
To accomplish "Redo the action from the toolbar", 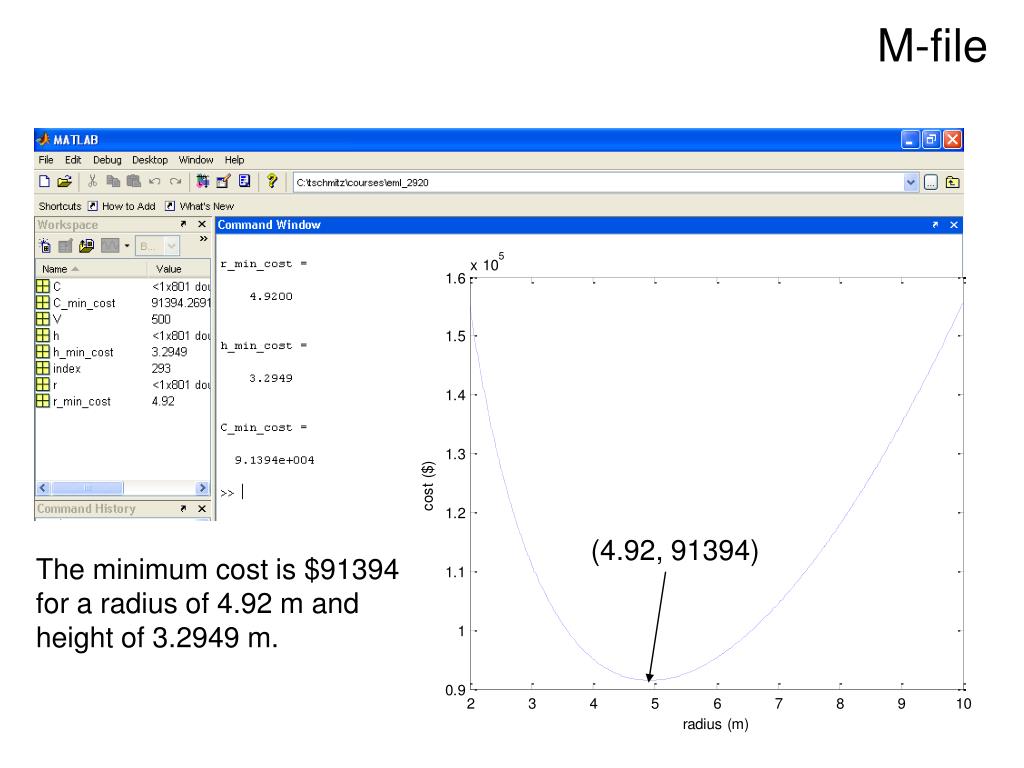I will (x=175, y=182).
